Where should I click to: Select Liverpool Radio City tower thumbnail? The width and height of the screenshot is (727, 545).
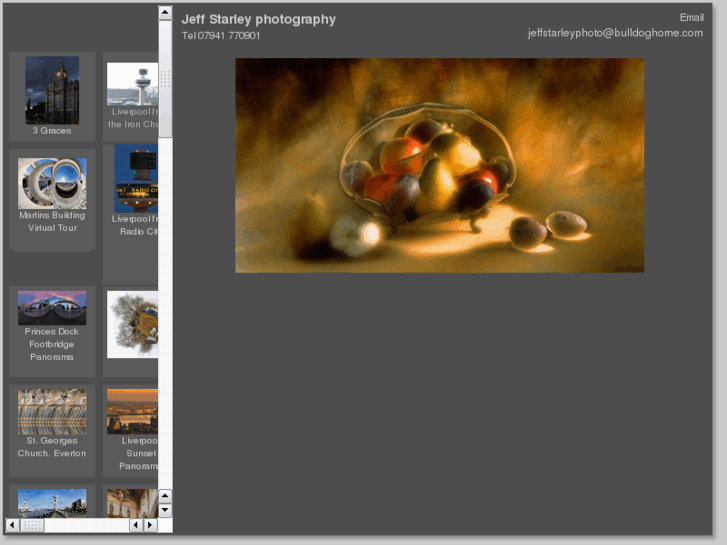click(136, 179)
